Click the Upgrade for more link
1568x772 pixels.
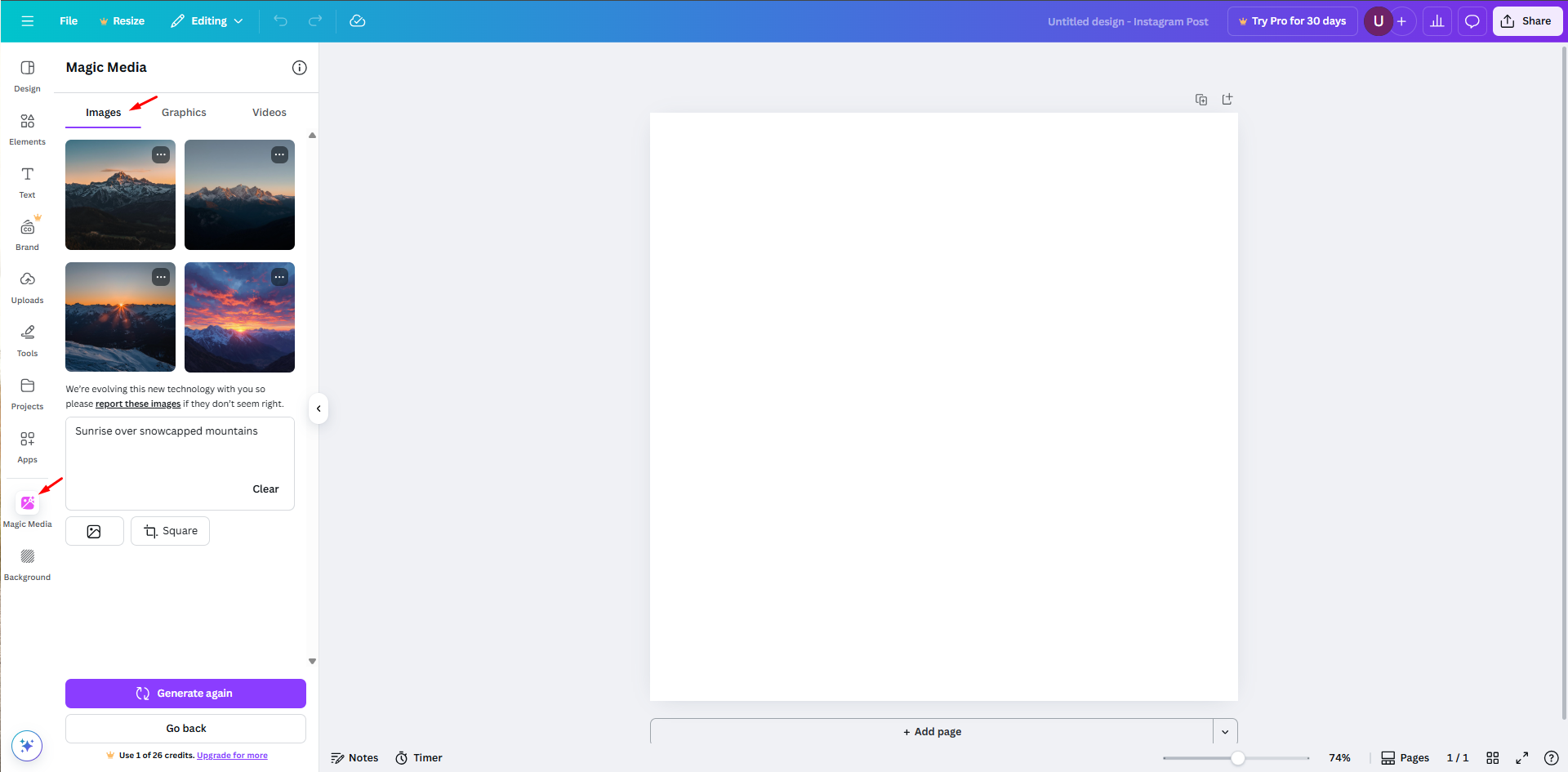232,756
